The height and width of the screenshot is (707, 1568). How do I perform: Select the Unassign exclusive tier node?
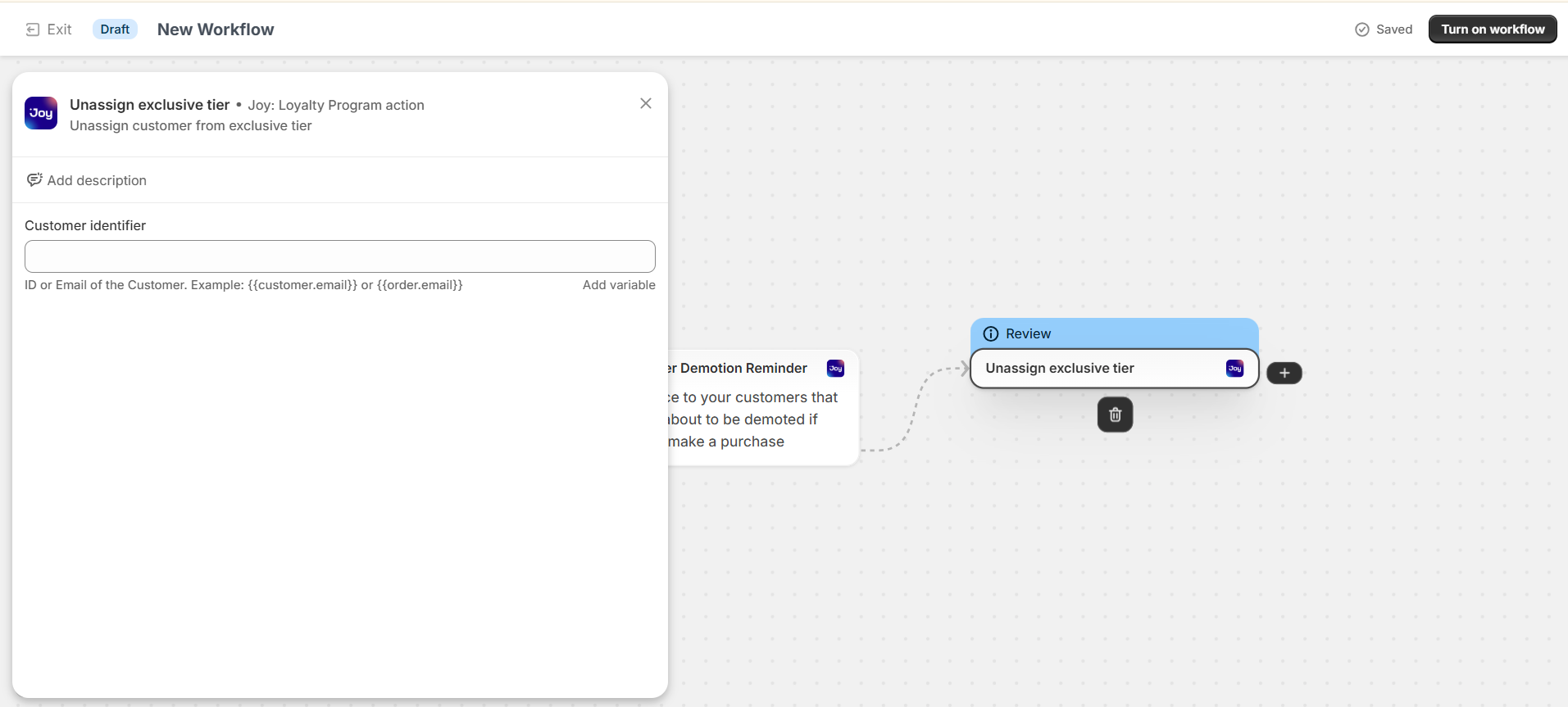click(1090, 369)
